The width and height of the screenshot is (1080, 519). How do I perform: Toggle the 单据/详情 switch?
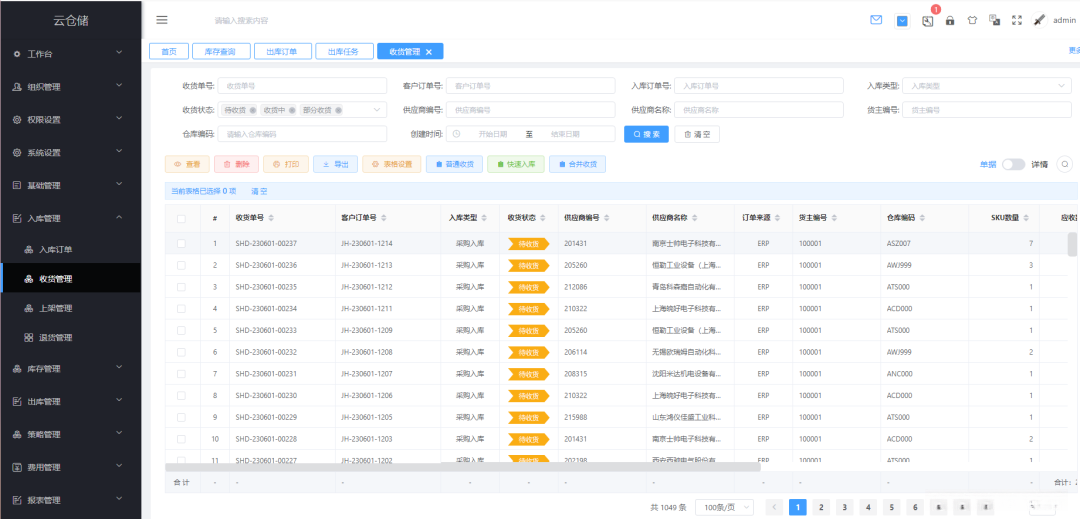pos(1013,164)
